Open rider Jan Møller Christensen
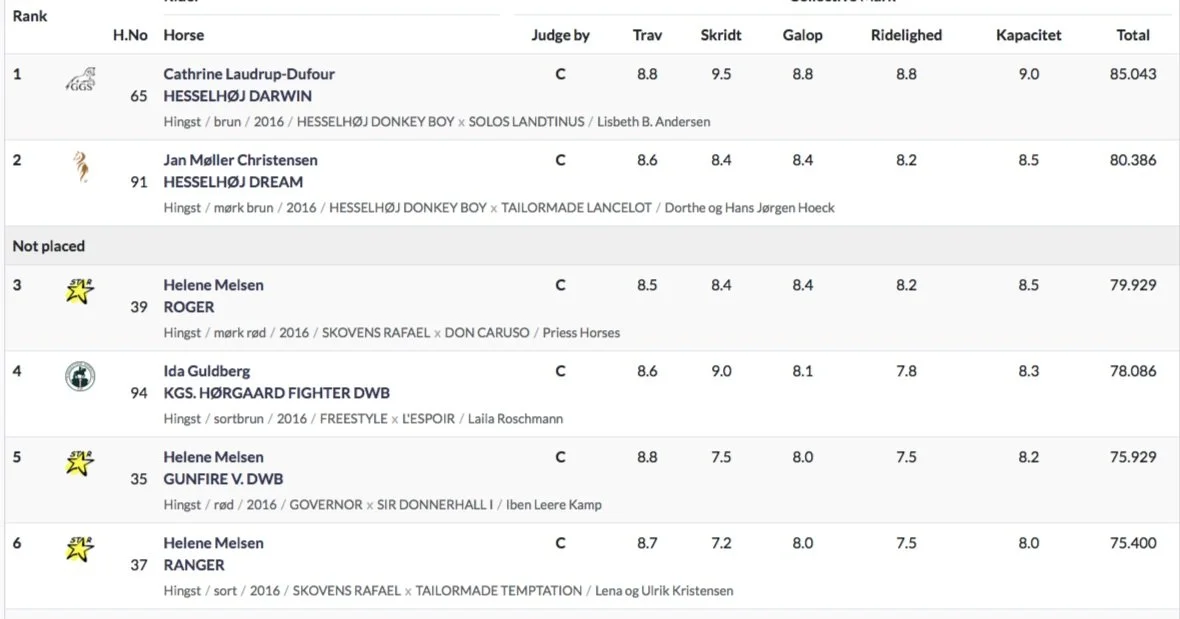 tap(241, 159)
